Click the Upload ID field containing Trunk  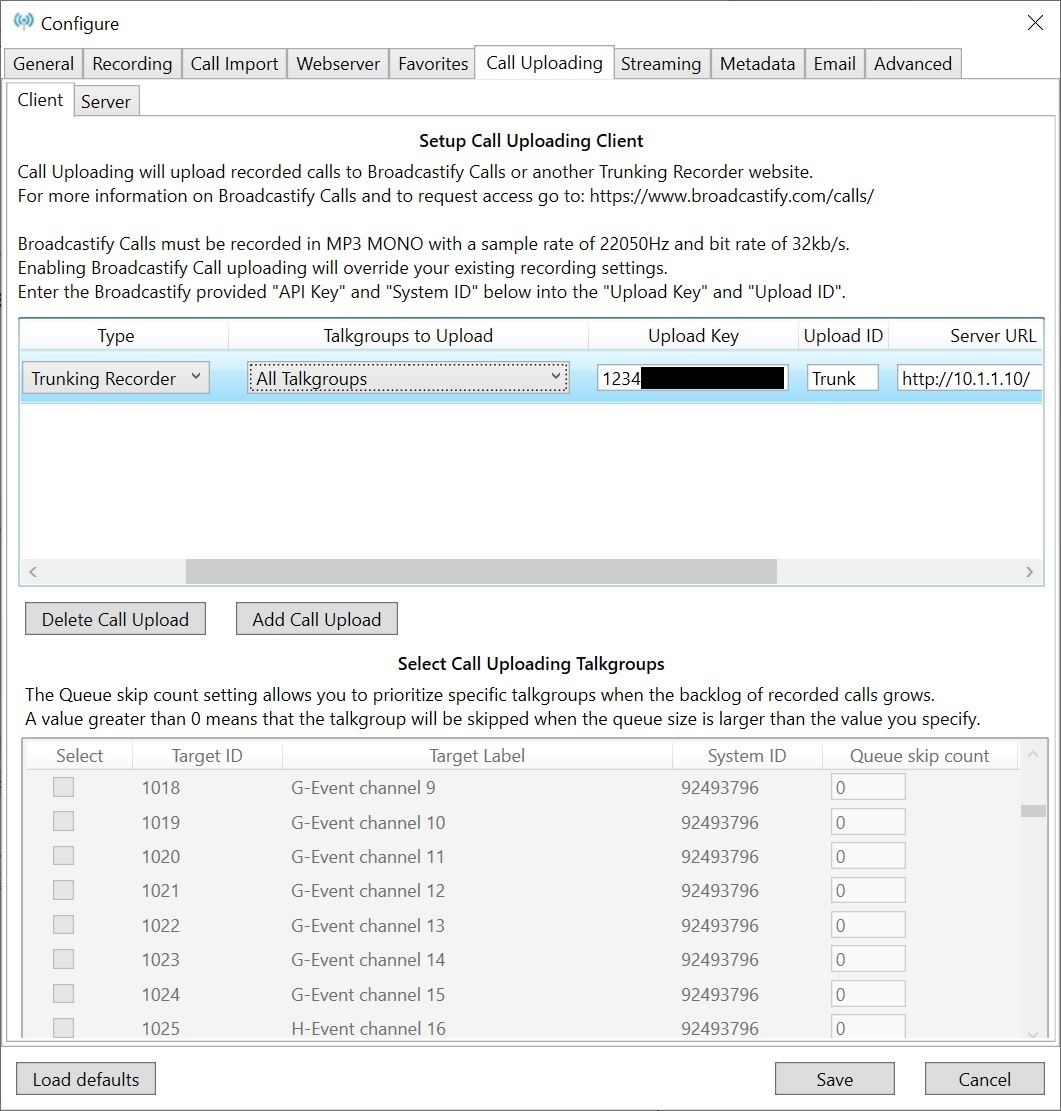(x=843, y=378)
